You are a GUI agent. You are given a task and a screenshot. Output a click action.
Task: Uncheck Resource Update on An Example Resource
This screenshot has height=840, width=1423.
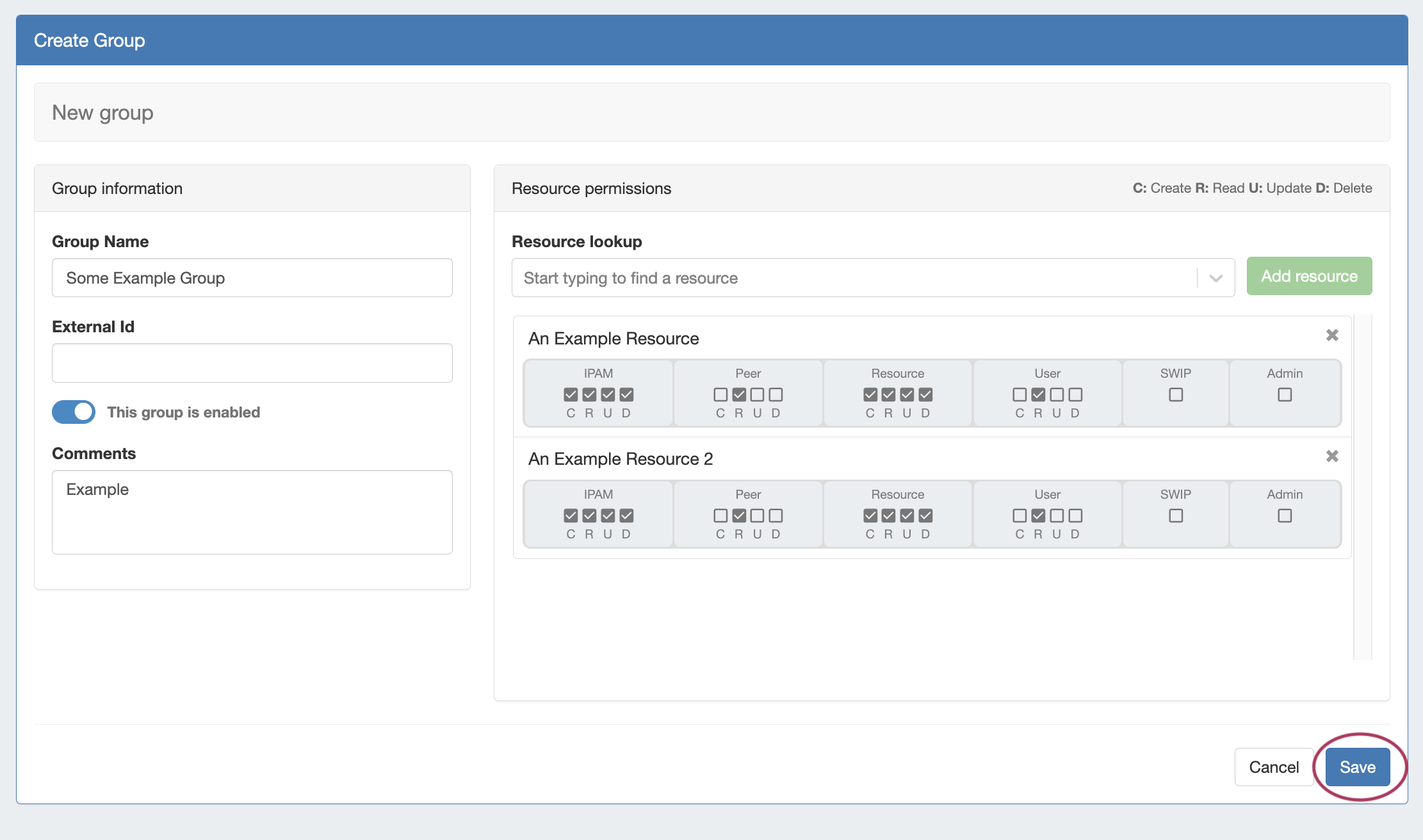pyautogui.click(x=907, y=395)
